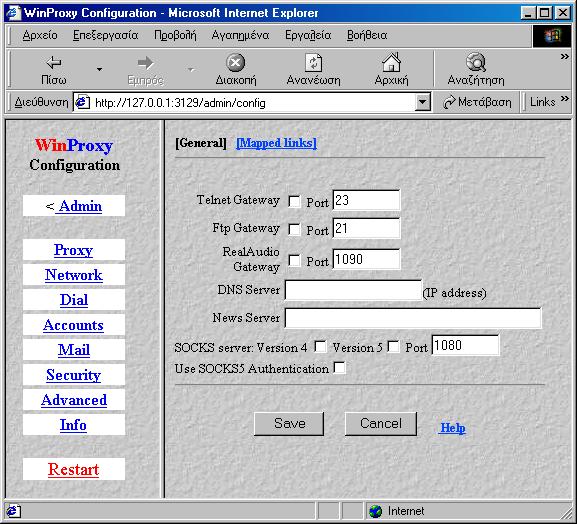Screen dimensions: 577x524
Task: Open the Search (Αναζήτηση) icon
Action: (476, 62)
